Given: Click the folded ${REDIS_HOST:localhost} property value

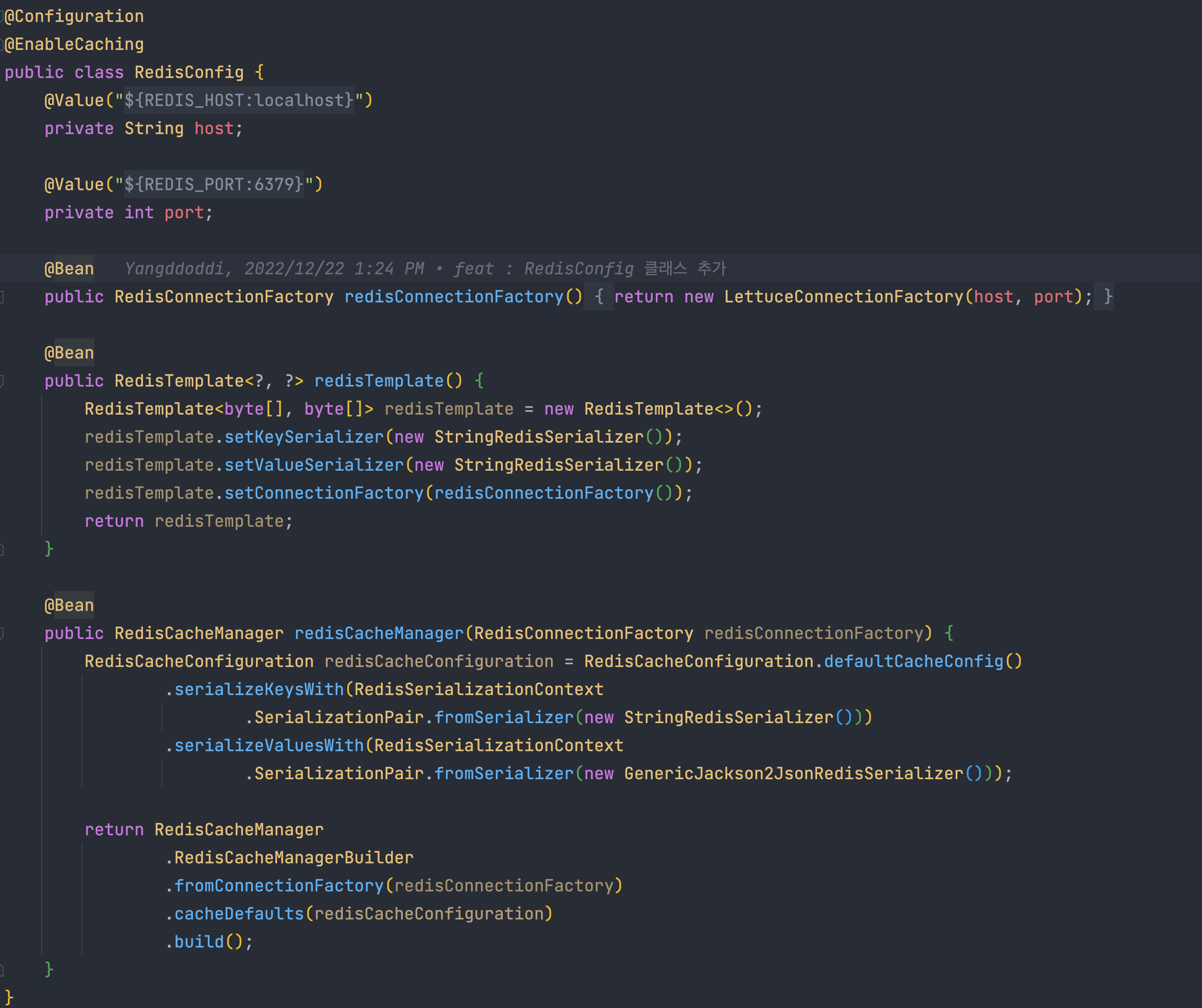Looking at the screenshot, I should [238, 100].
